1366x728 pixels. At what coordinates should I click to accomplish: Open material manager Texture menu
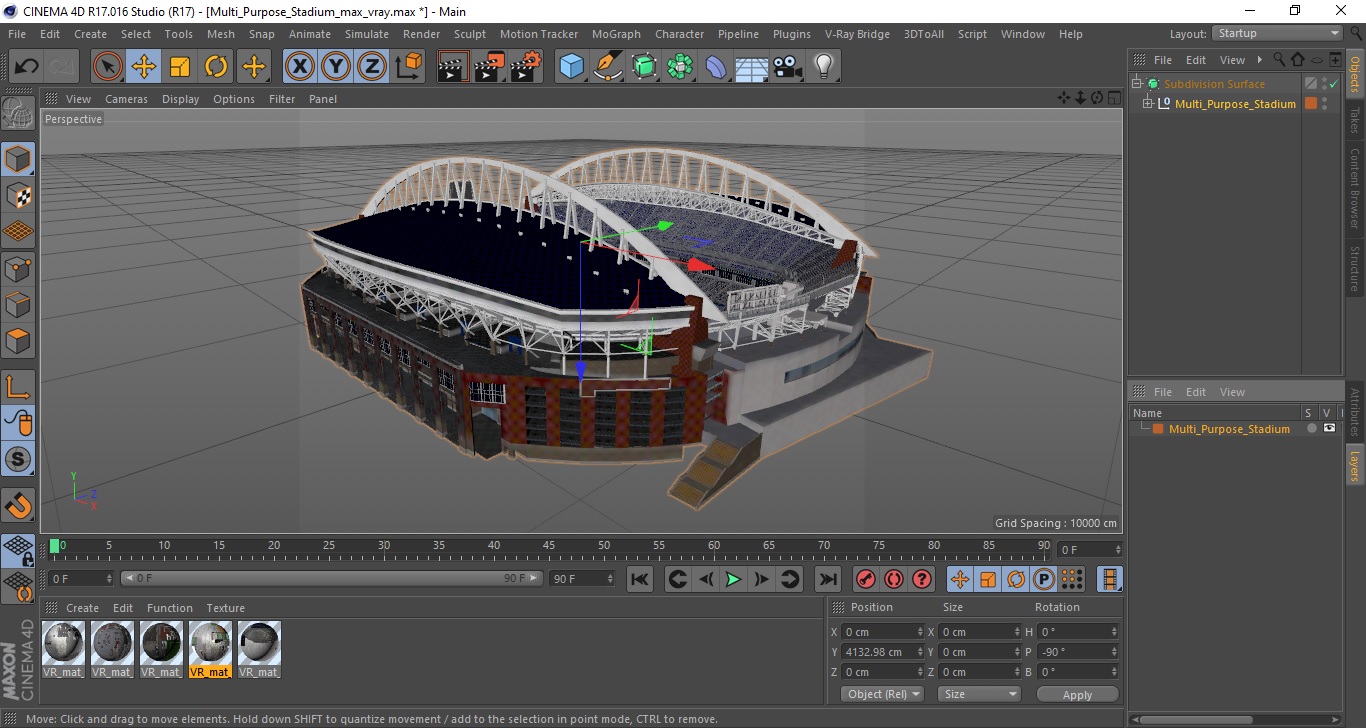coord(225,608)
